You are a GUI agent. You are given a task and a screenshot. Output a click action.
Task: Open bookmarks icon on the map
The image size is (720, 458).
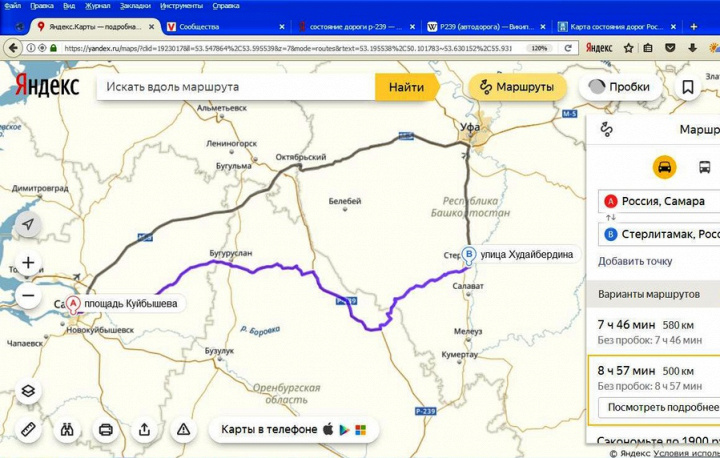click(687, 87)
